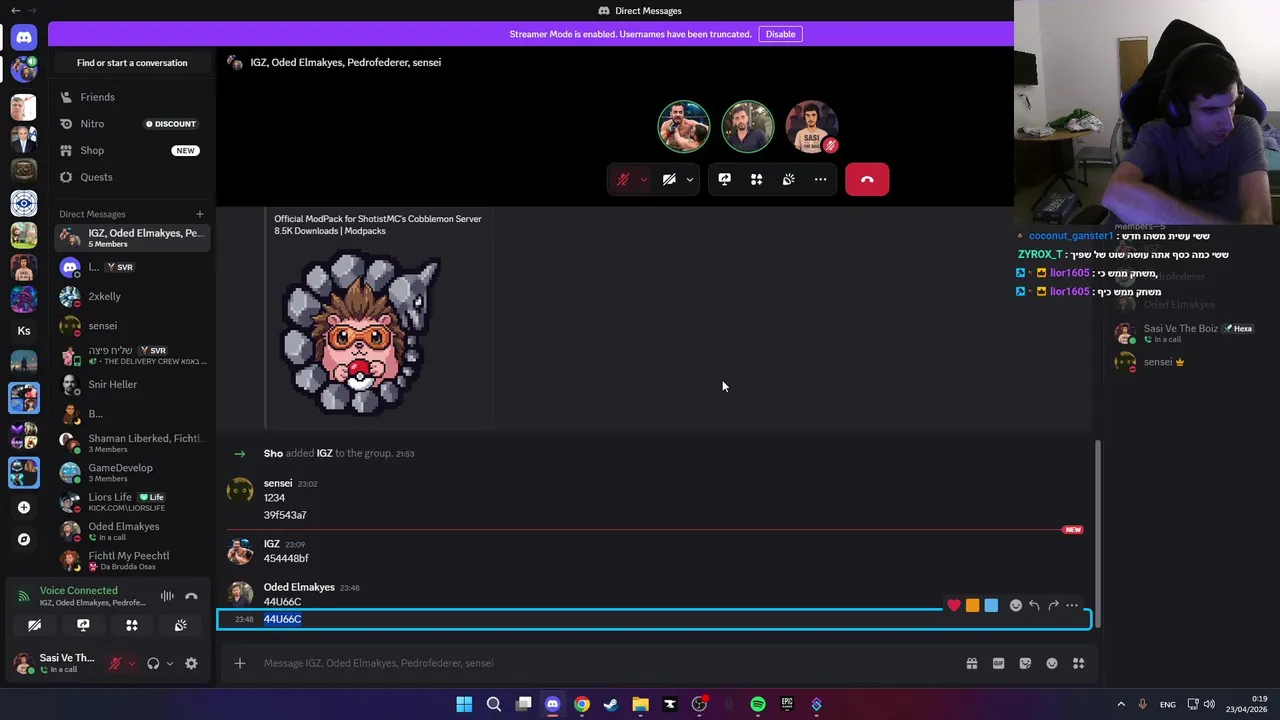Image resolution: width=1280 pixels, height=720 pixels.
Task: Add reaction smiley on highlighted message
Action: 1016,605
